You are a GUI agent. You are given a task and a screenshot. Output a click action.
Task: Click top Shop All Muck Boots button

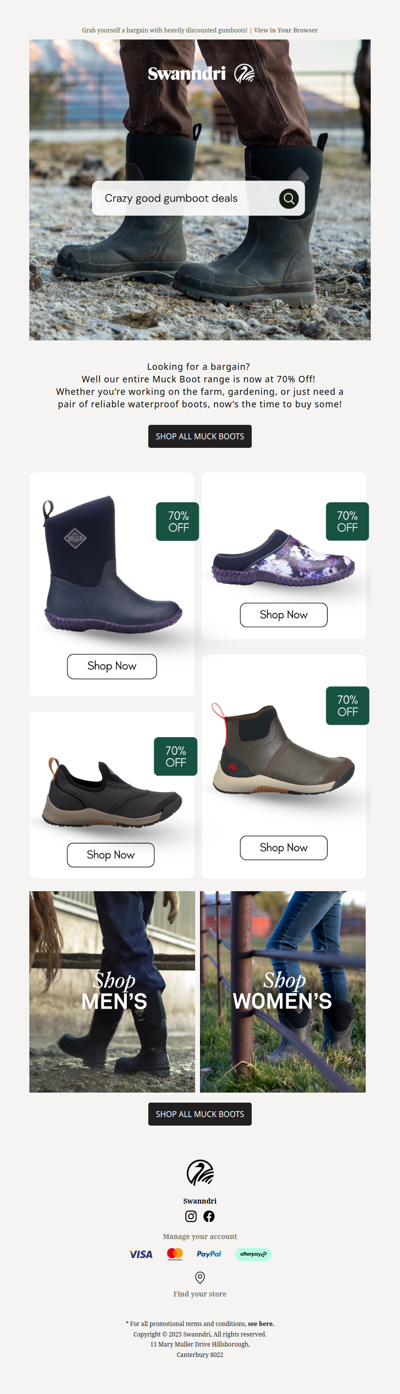[x=200, y=436]
